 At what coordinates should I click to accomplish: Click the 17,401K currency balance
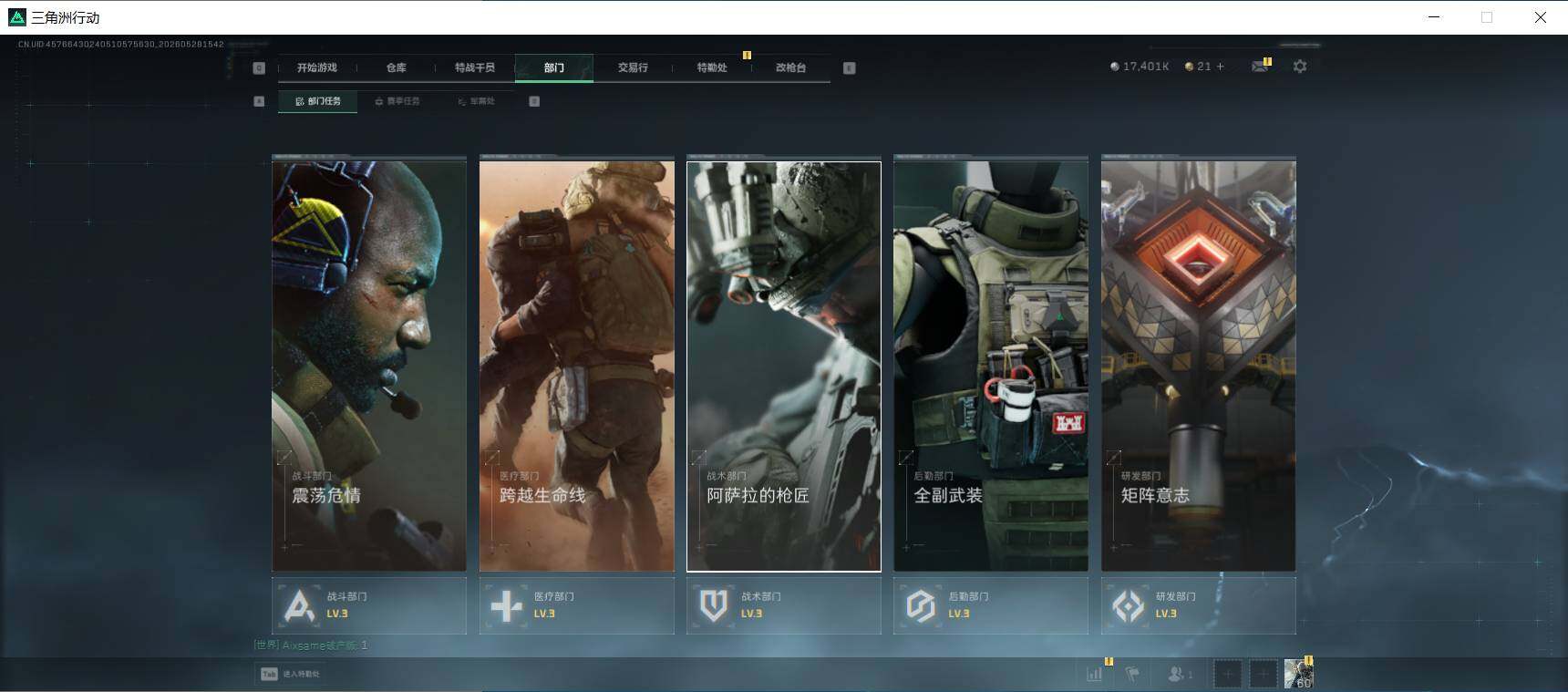click(x=1146, y=67)
